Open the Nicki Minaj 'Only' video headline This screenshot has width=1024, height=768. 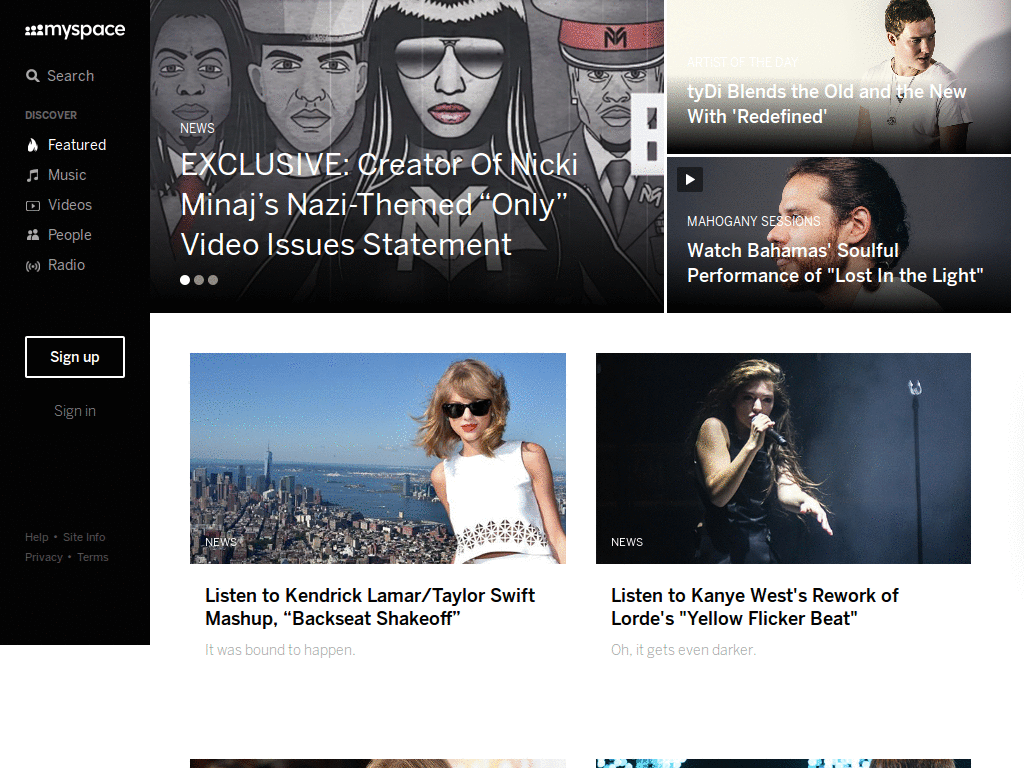tap(379, 204)
